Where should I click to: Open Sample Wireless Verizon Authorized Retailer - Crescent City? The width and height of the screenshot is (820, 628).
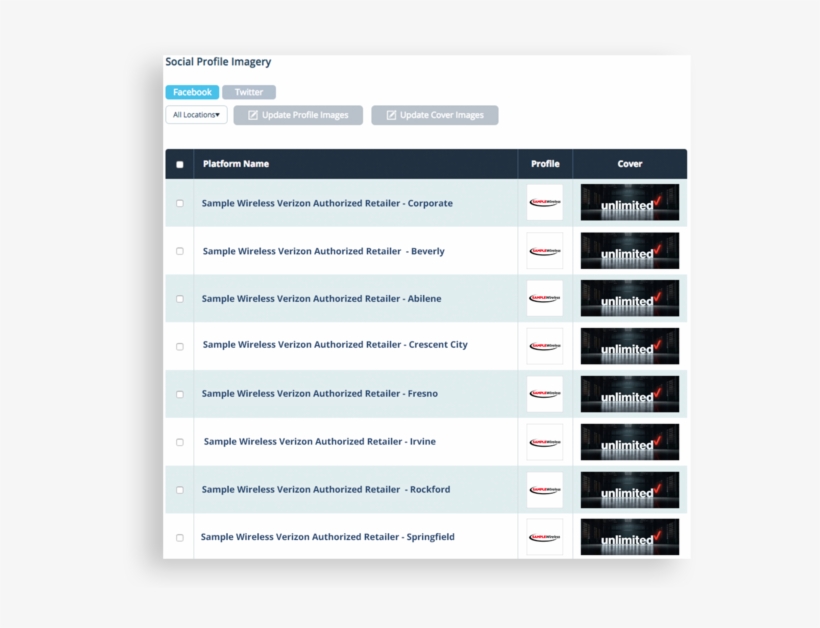[x=335, y=345]
